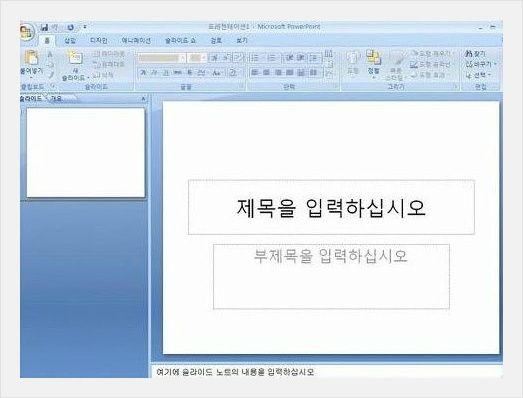Click the Convert to SmartArt icon
This screenshot has height=398, width=523.
[x=329, y=75]
